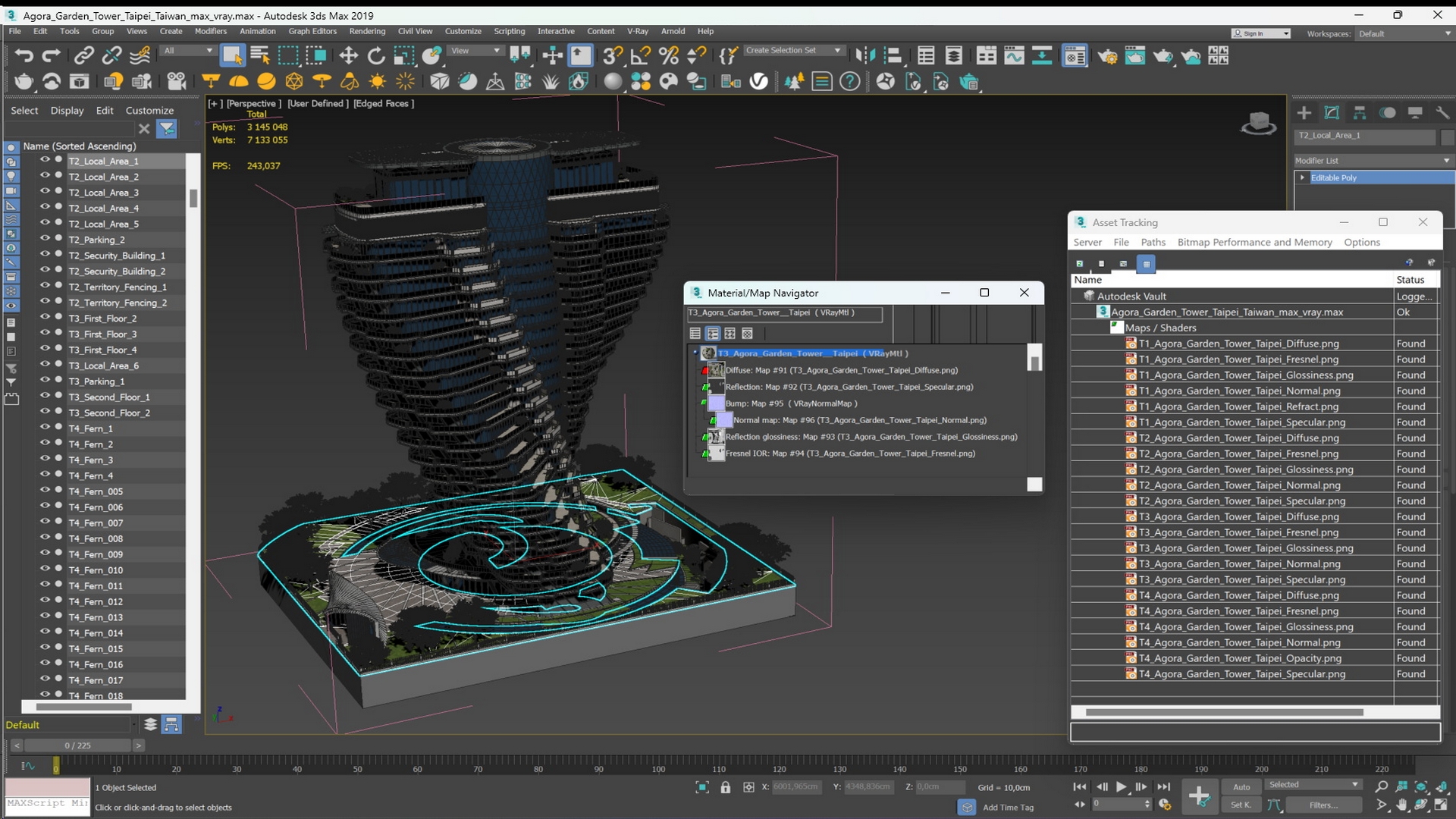Open the Utilities wrench panel icon
Image resolution: width=1456 pixels, height=819 pixels.
point(1442,113)
